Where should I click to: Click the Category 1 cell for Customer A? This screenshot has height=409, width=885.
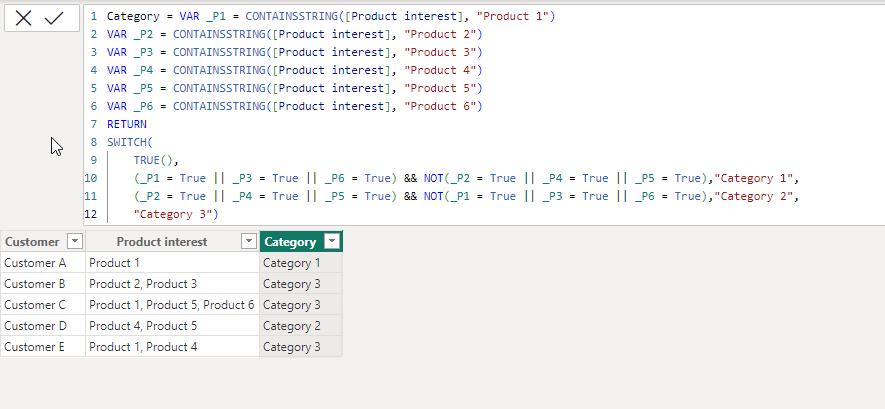(x=301, y=263)
